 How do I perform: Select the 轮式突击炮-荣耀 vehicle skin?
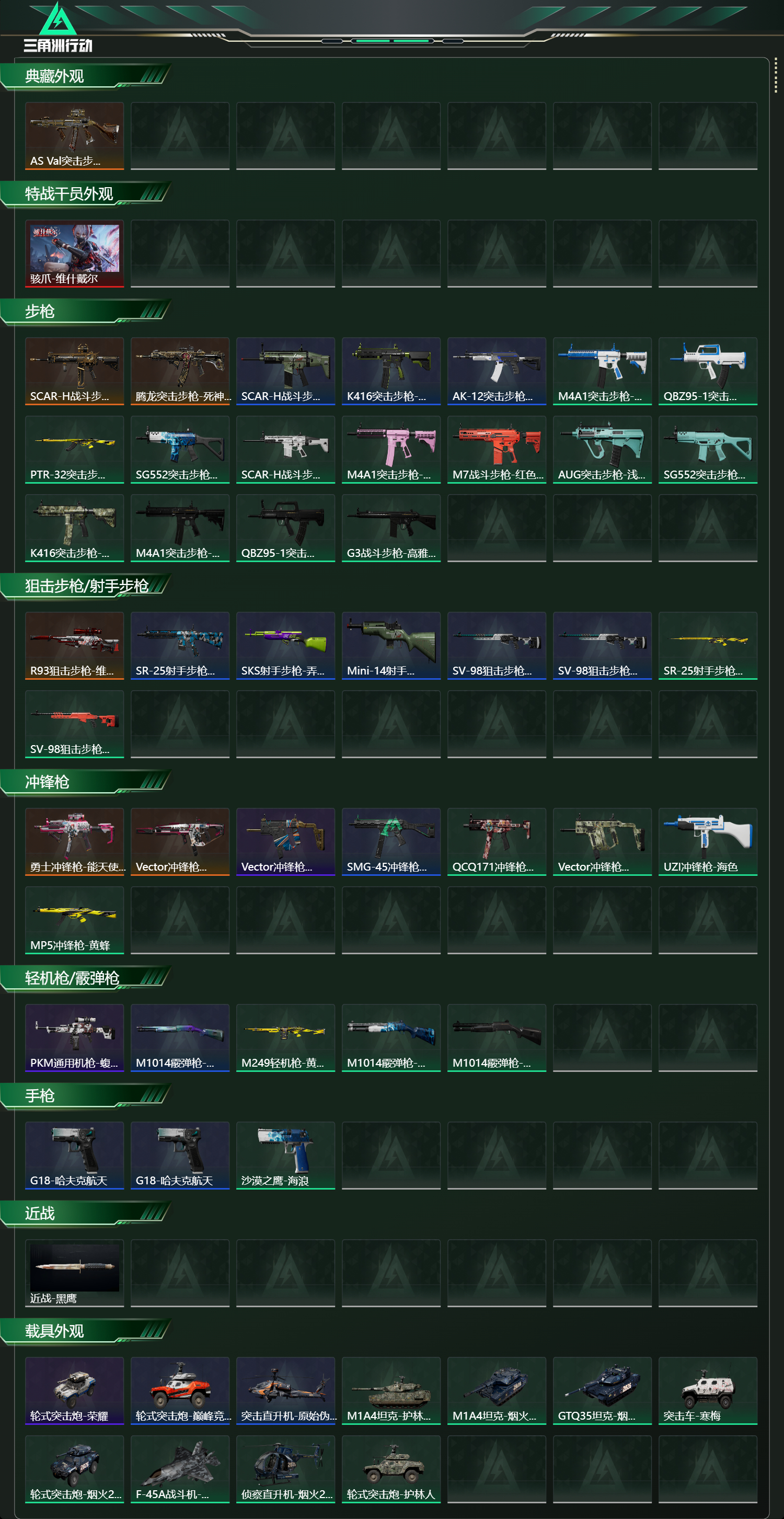pos(74,1390)
